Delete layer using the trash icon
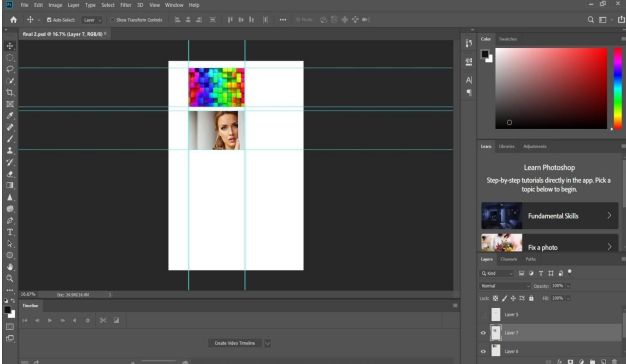 coord(614,362)
